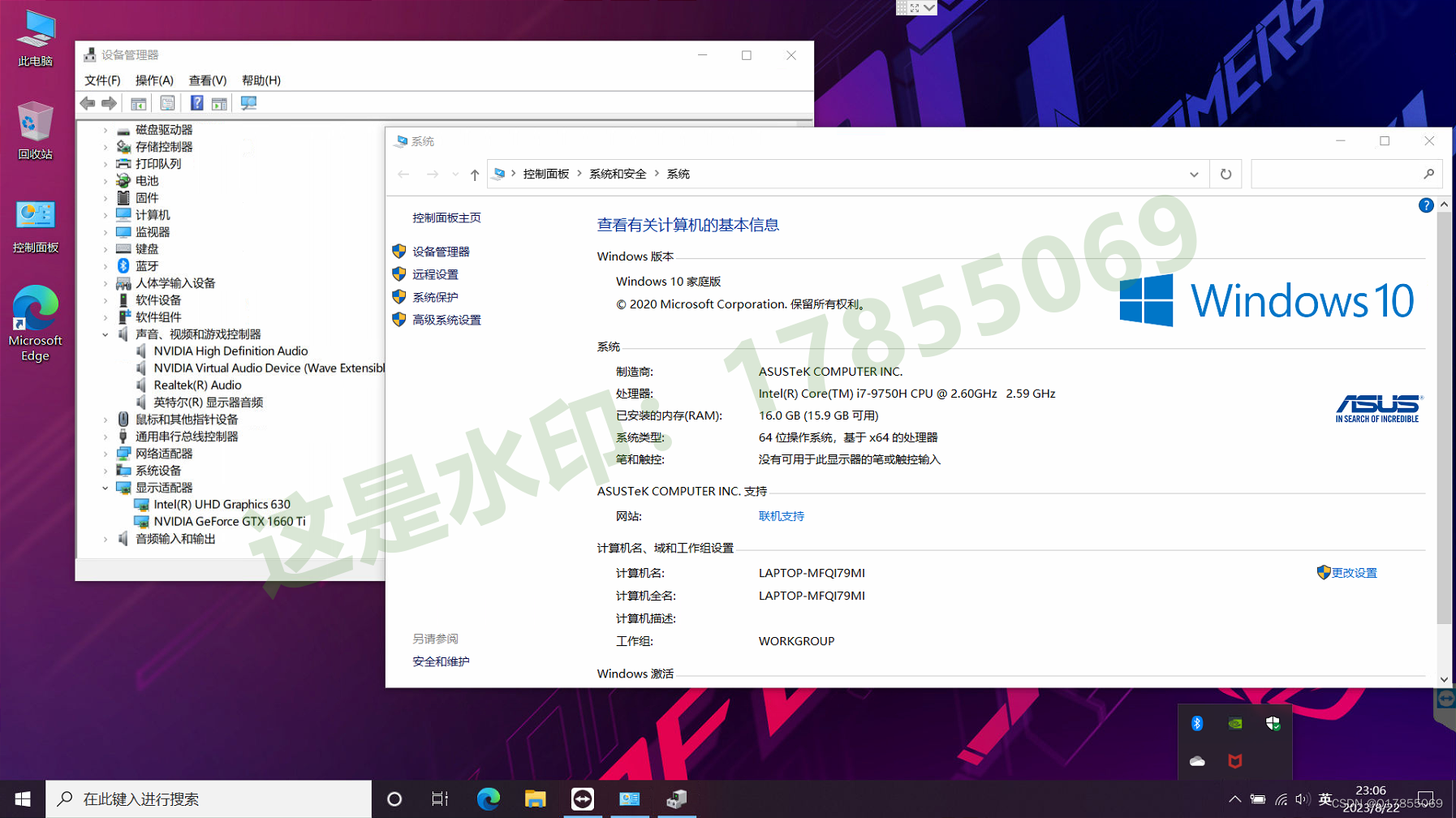Click the up arrow in System window navigation
The width and height of the screenshot is (1456, 818).
[x=475, y=174]
